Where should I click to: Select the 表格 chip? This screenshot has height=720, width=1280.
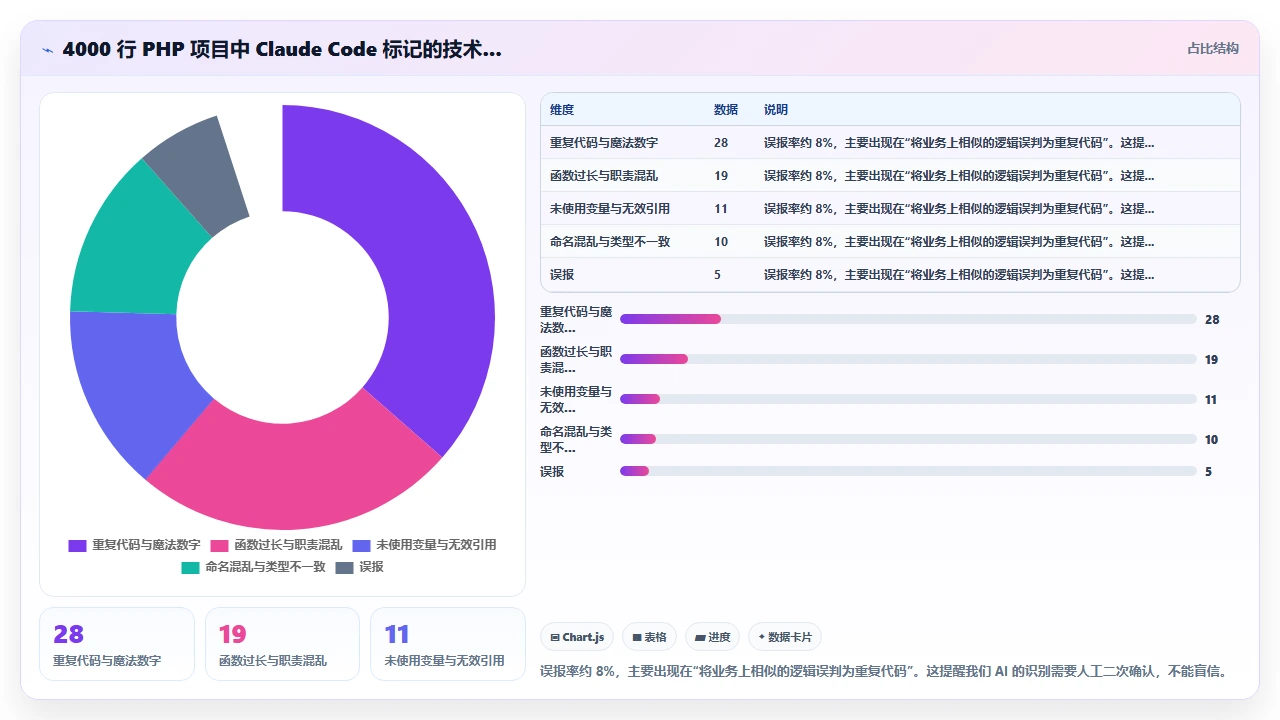pyautogui.click(x=649, y=637)
